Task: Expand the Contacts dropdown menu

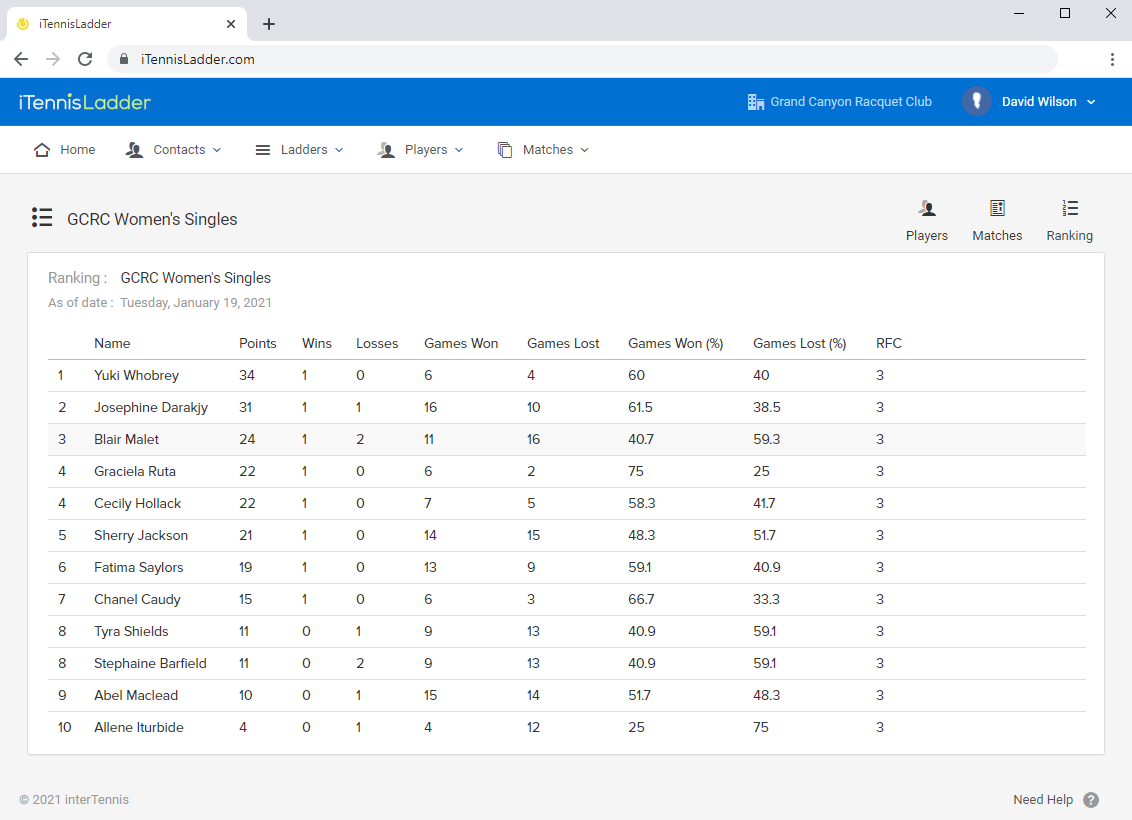Action: tap(173, 150)
